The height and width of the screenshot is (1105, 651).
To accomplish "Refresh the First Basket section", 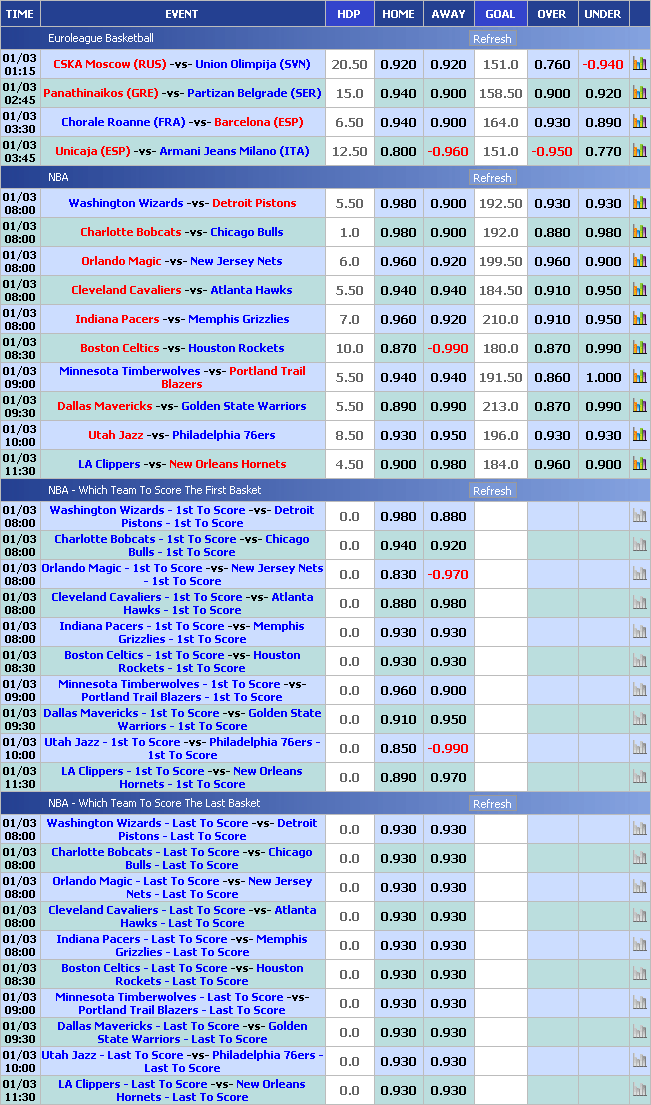I will click(491, 491).
